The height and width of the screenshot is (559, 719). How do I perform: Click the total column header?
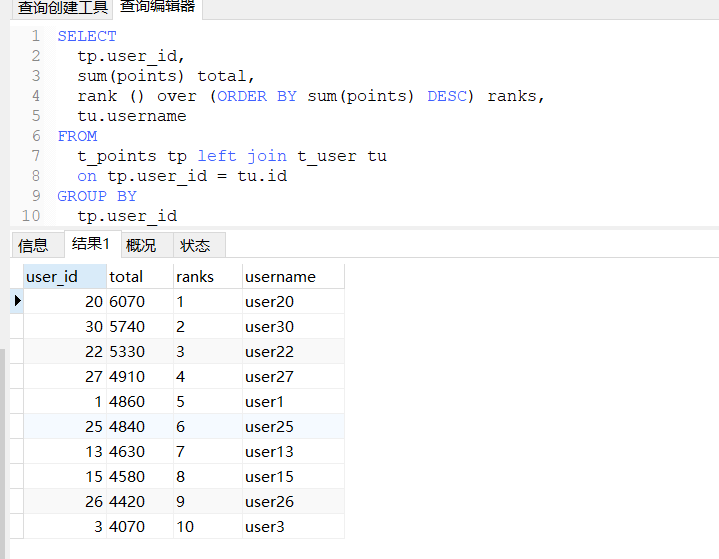140,277
